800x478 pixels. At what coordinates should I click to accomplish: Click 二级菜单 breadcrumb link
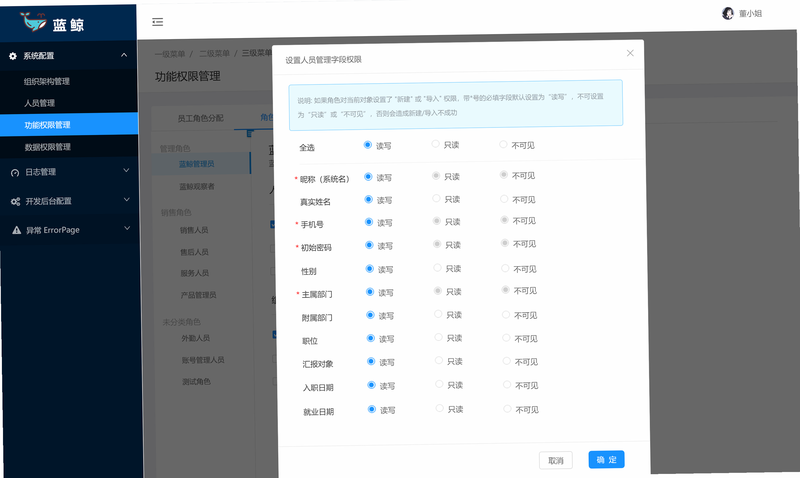(214, 54)
